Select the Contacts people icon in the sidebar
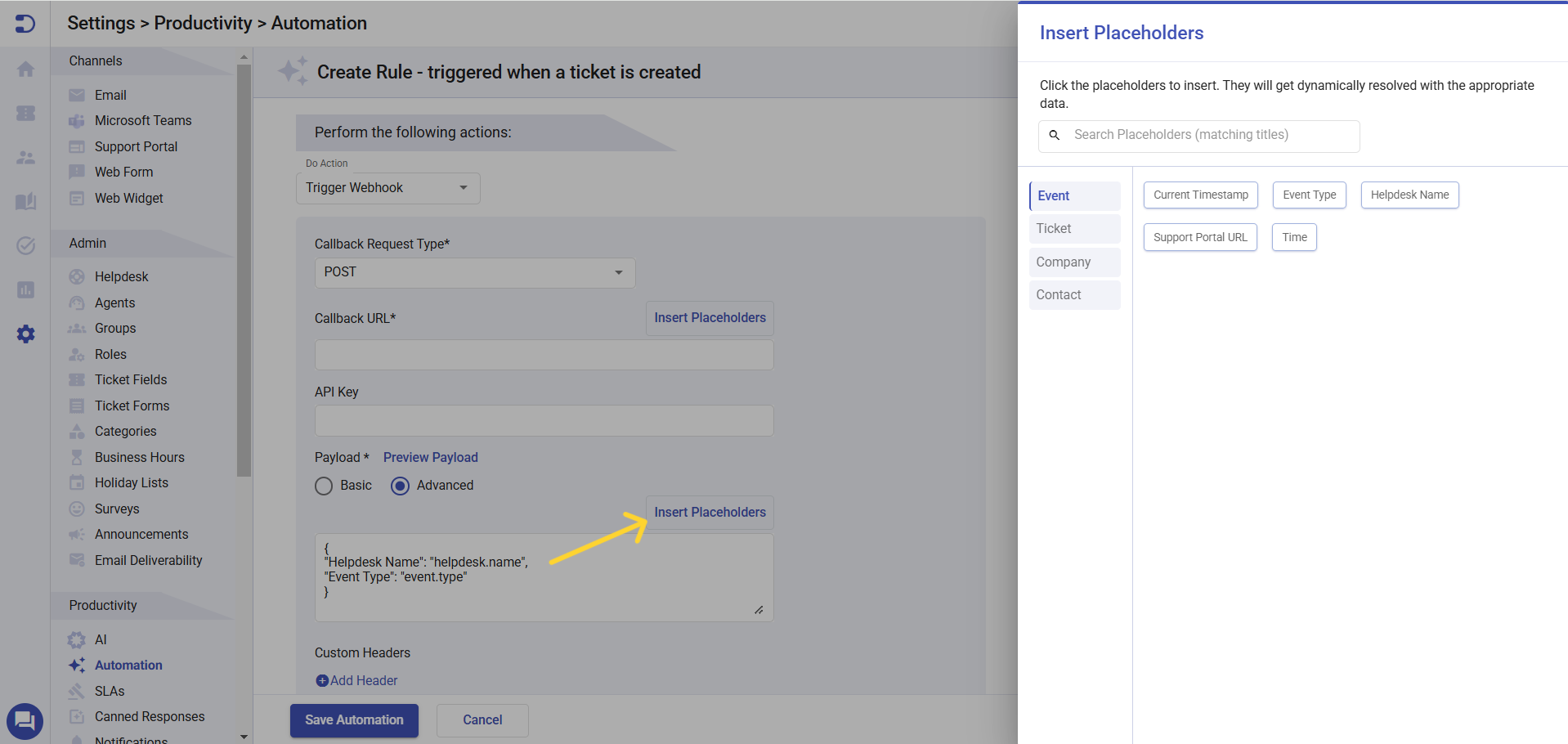This screenshot has height=744, width=1568. click(x=25, y=158)
